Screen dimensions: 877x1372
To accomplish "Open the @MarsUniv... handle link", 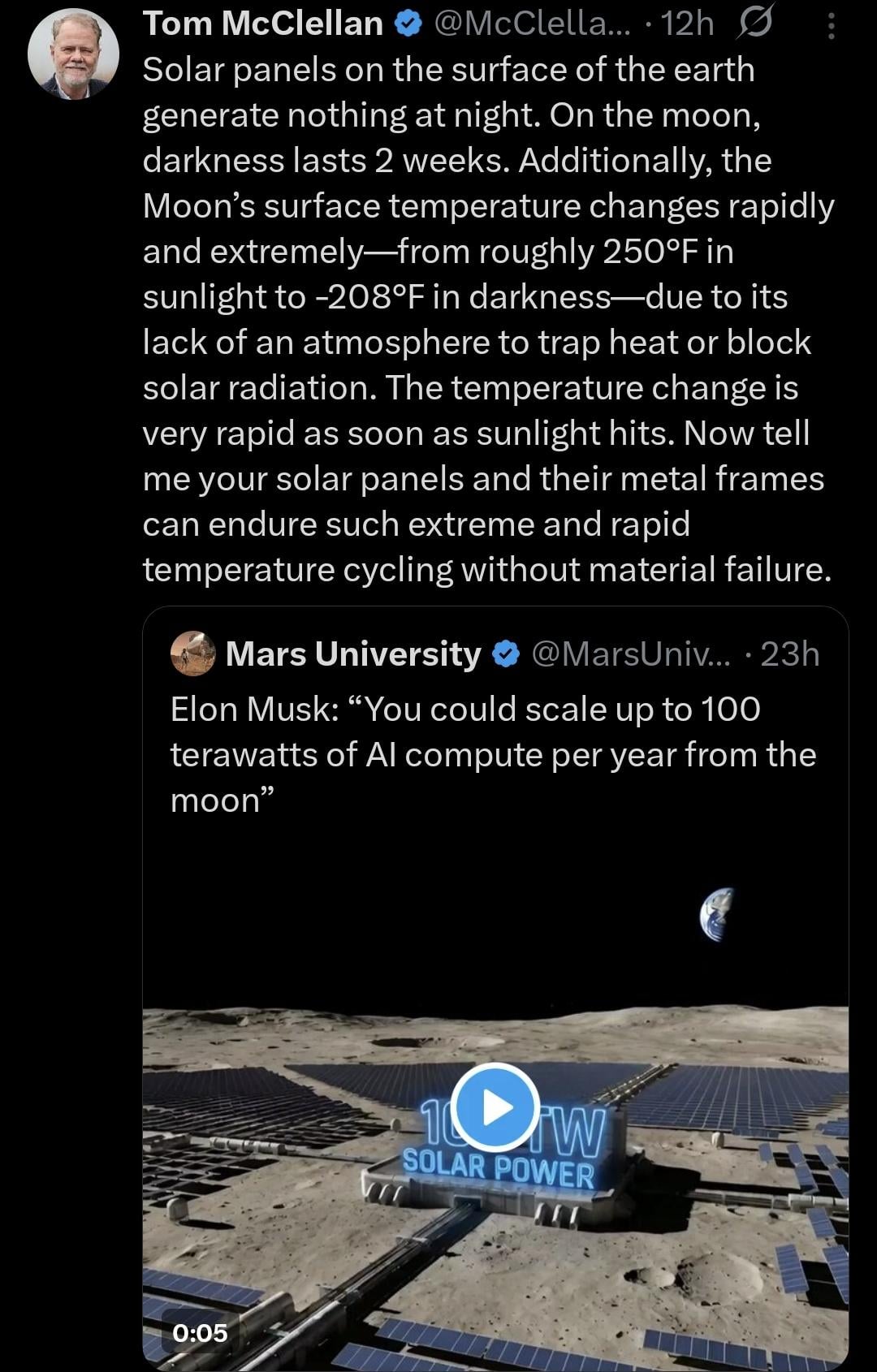I will point(631,654).
